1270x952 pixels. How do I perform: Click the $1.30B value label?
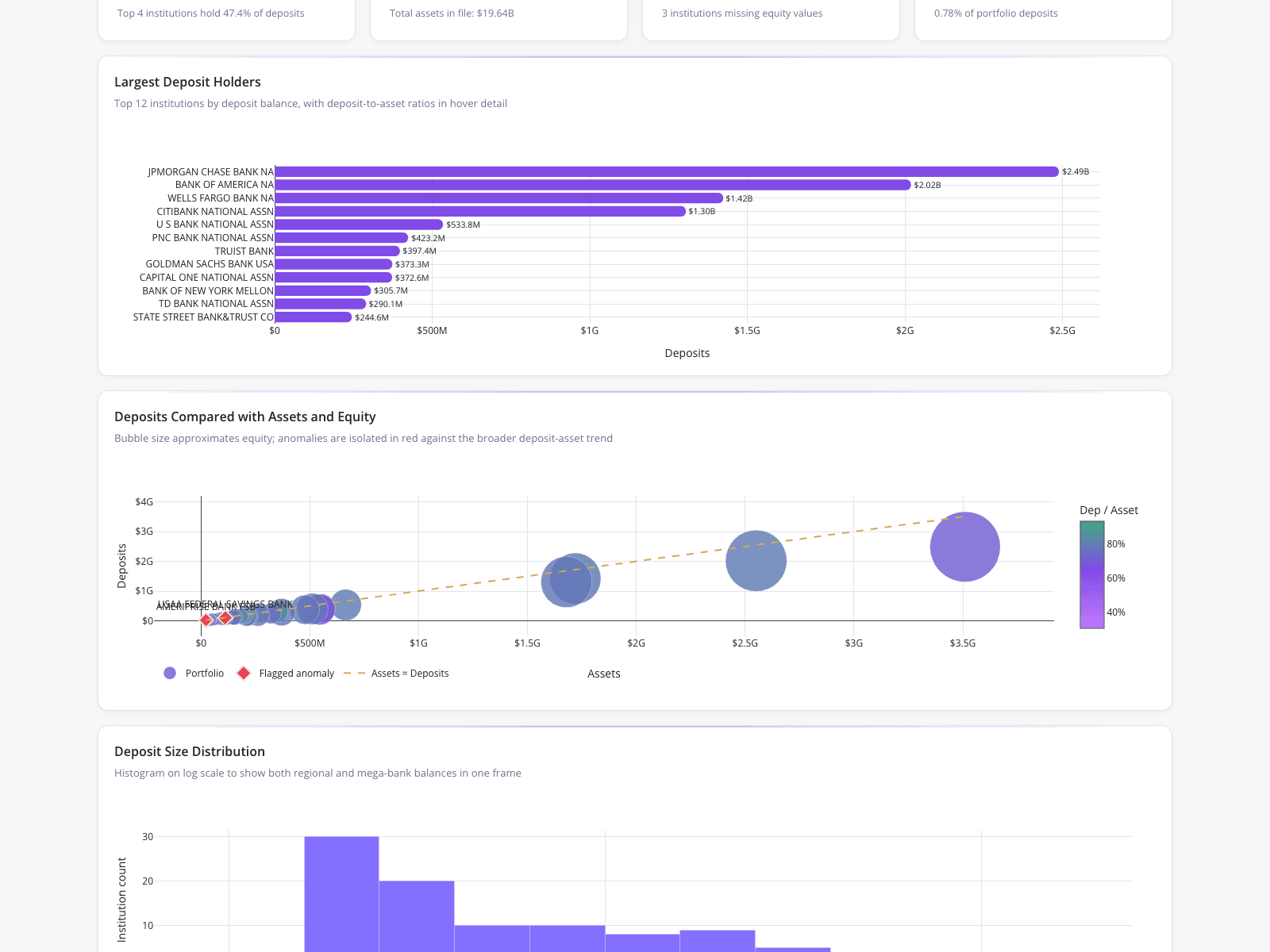pyautogui.click(x=702, y=211)
